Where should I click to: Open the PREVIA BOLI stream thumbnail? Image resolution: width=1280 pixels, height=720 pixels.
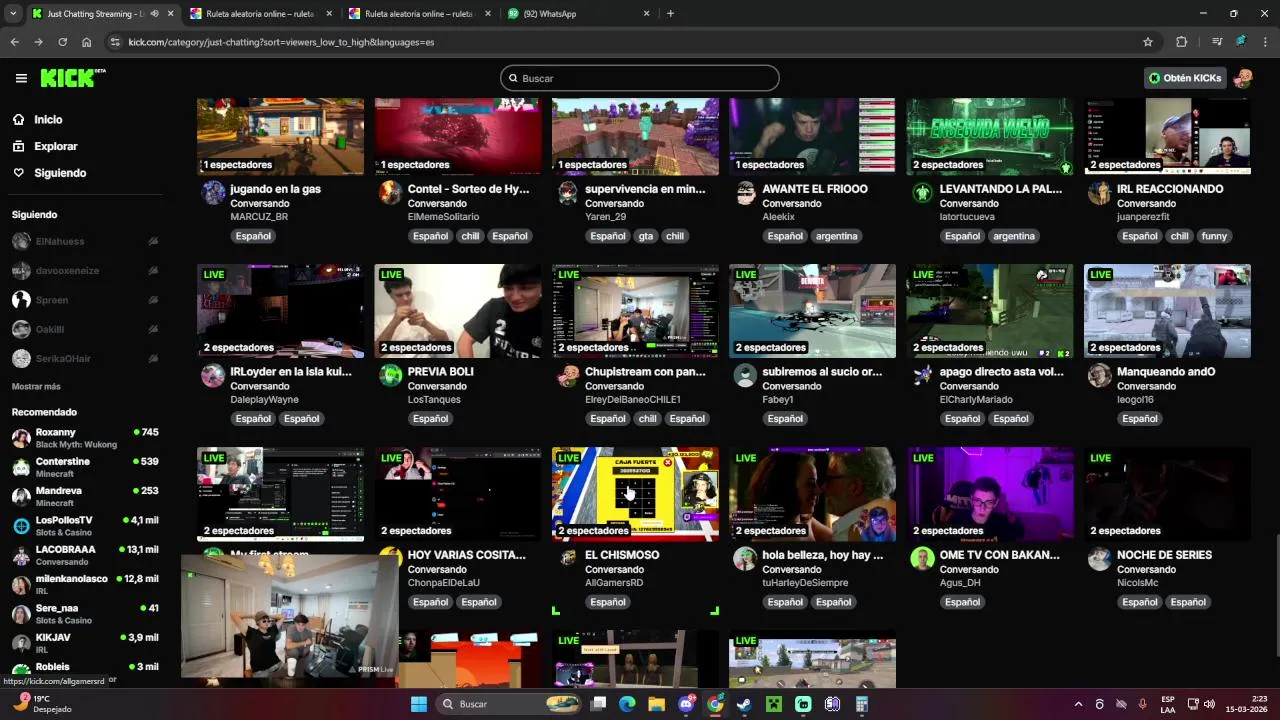tap(458, 311)
